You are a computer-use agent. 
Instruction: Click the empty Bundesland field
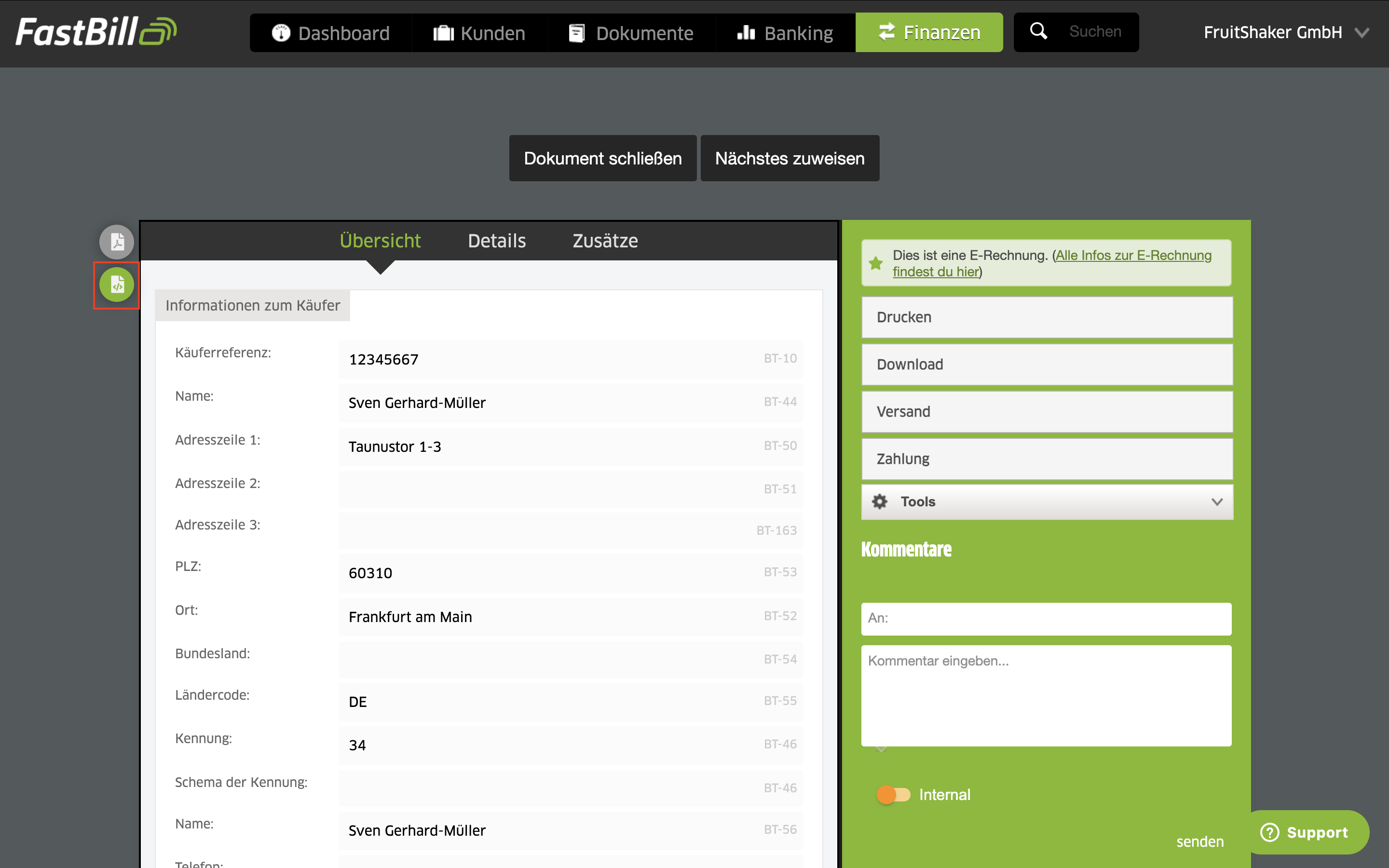pos(571,659)
